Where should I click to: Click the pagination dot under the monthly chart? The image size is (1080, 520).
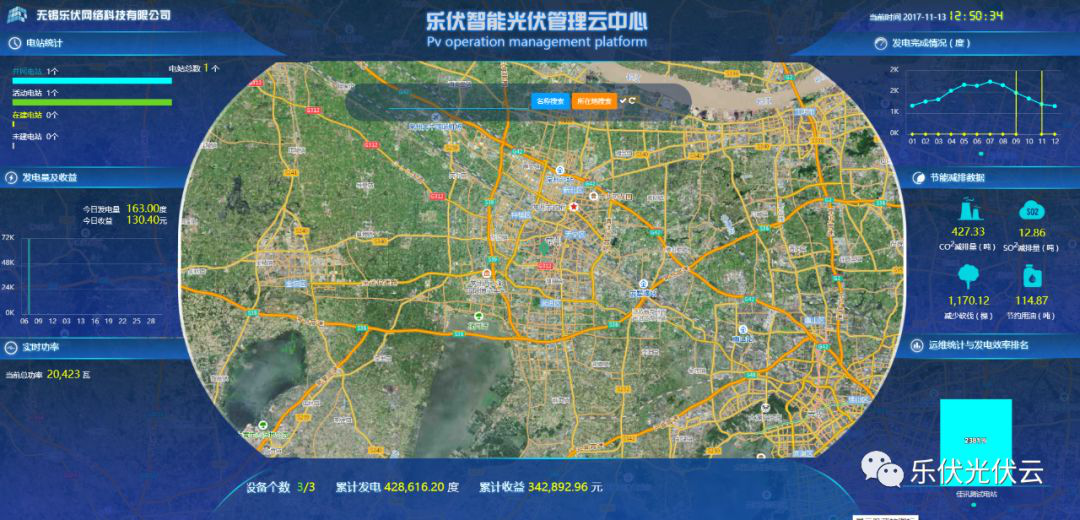980,154
